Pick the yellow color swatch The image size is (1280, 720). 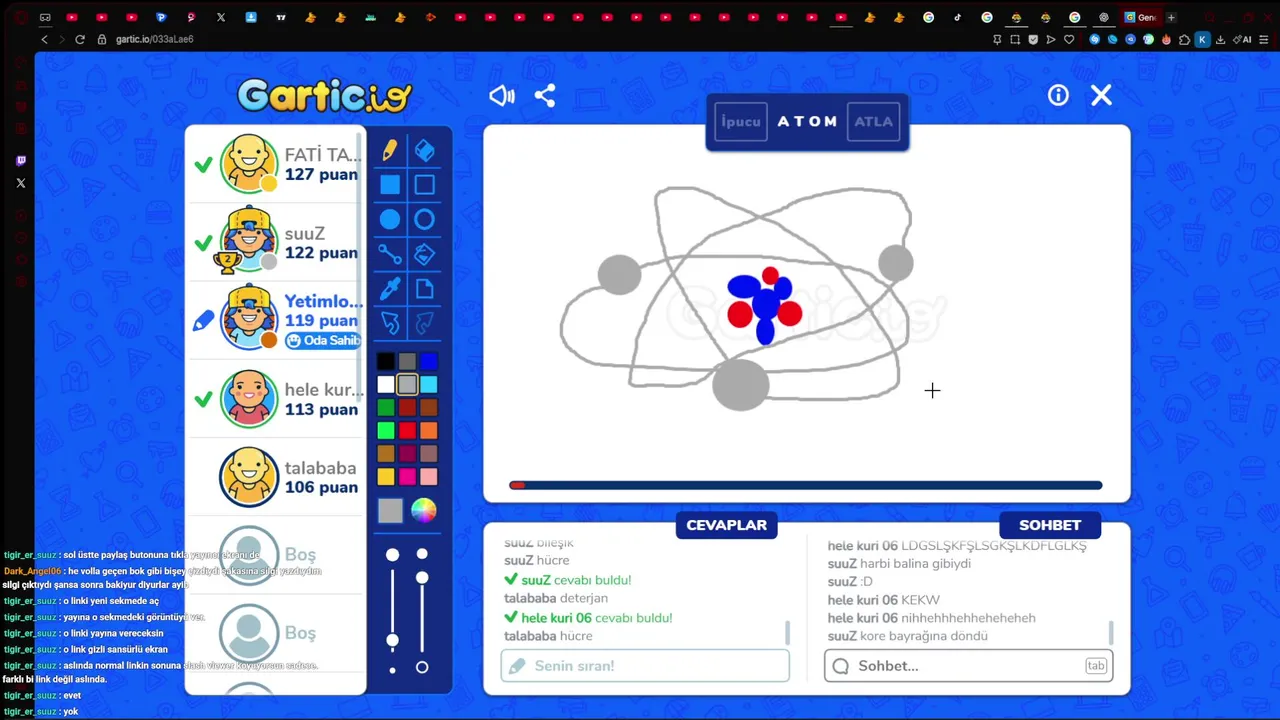point(386,477)
